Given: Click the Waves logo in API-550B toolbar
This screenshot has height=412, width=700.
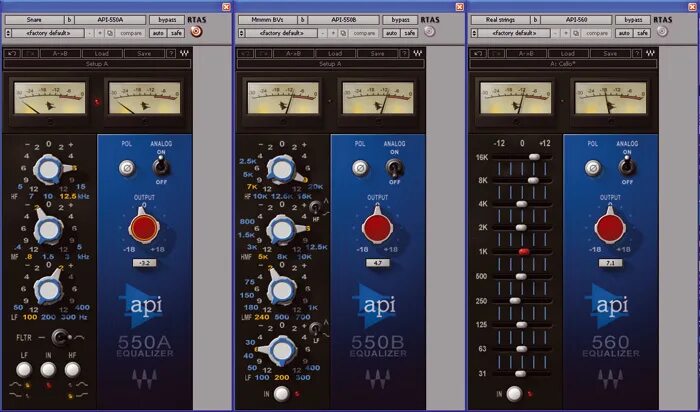Looking at the screenshot, I should coord(417,54).
